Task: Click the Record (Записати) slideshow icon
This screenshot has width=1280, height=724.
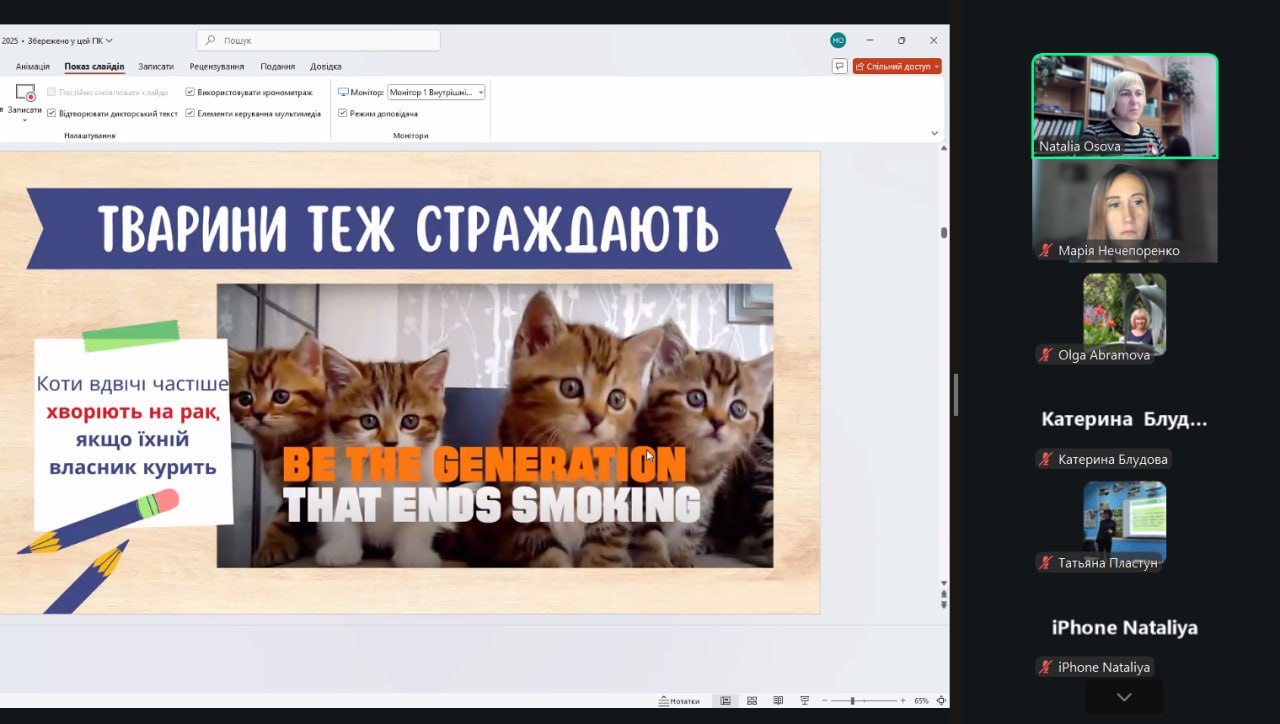Action: [25, 93]
